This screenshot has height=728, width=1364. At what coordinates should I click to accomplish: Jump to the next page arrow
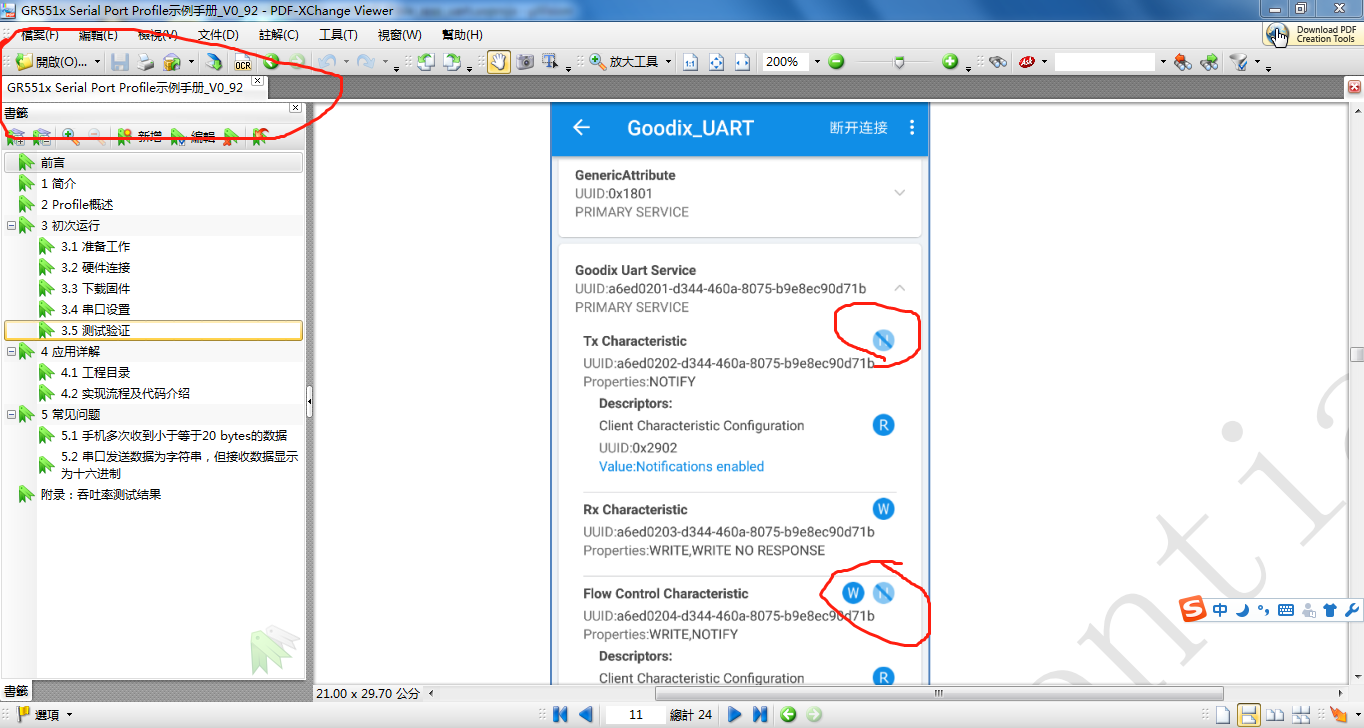tap(735, 714)
